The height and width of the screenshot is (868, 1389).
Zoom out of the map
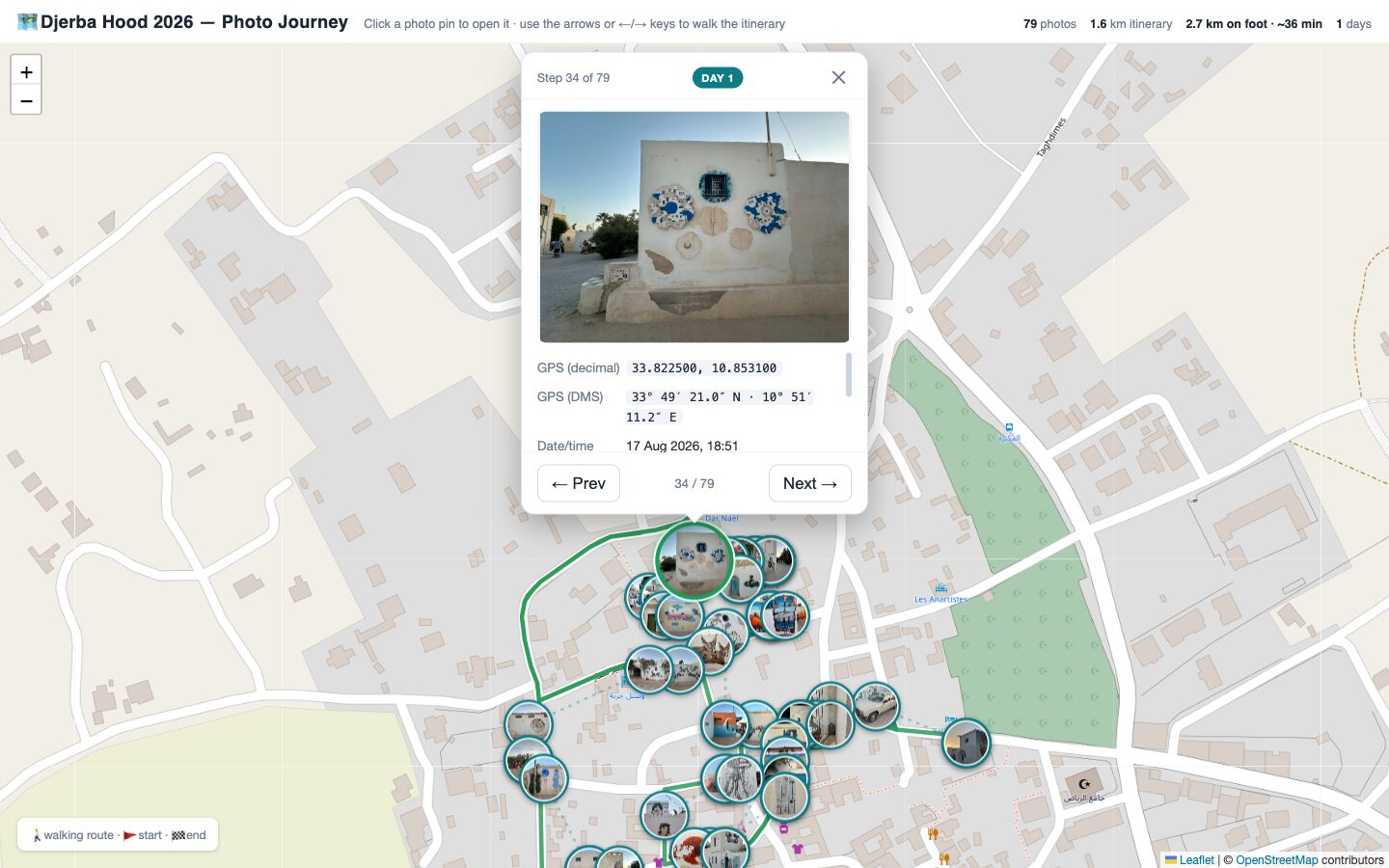[x=26, y=100]
